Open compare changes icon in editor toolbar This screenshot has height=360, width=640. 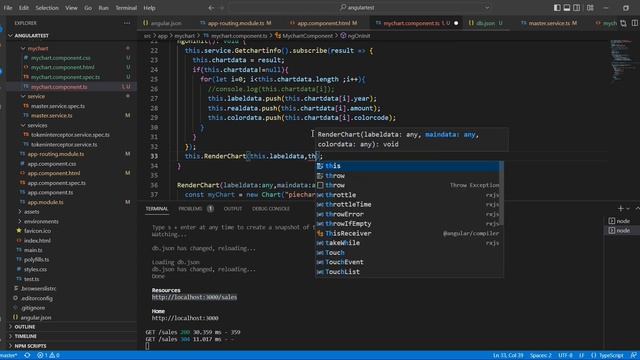click(623, 23)
